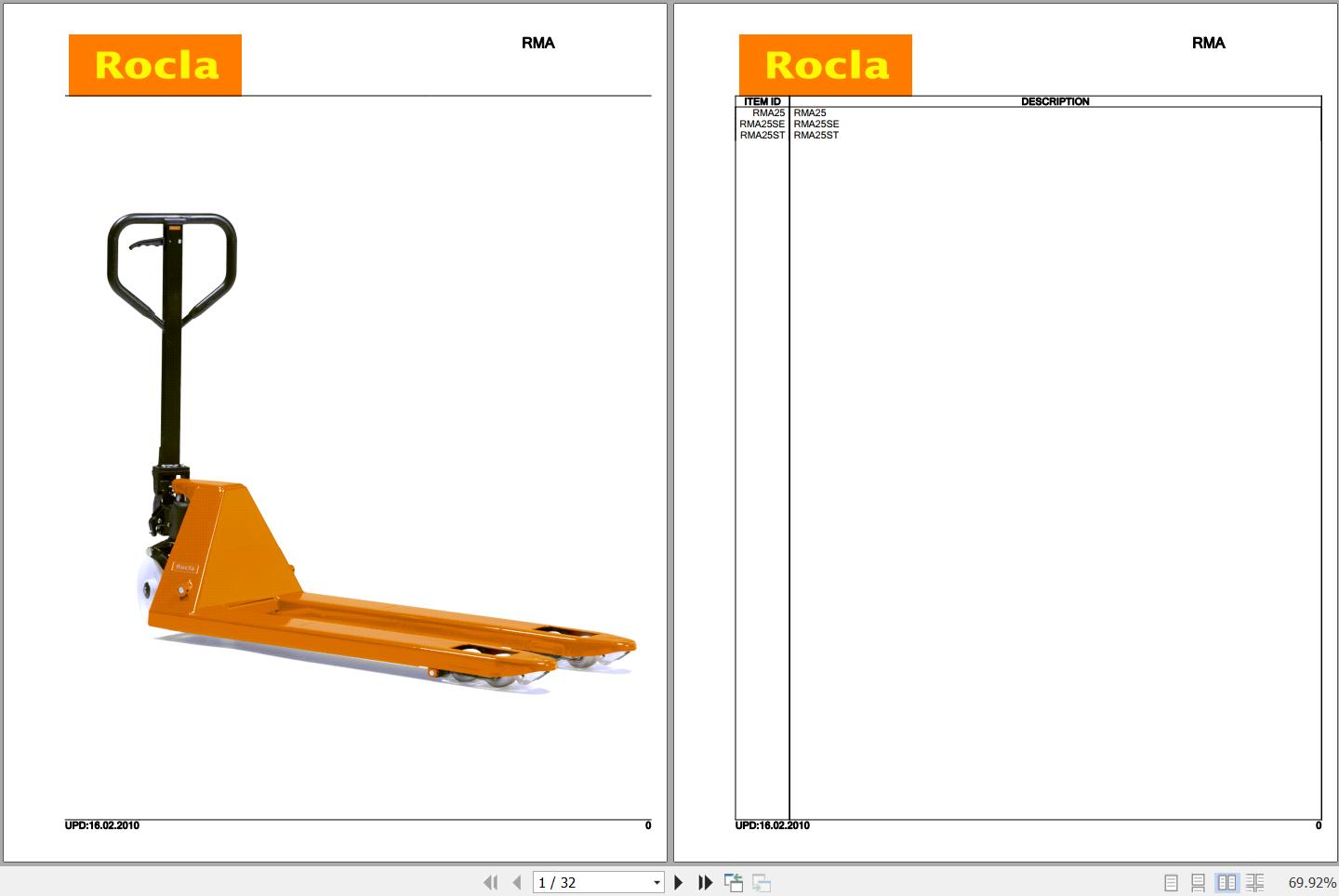Select the RMA25ST item link

762,134
